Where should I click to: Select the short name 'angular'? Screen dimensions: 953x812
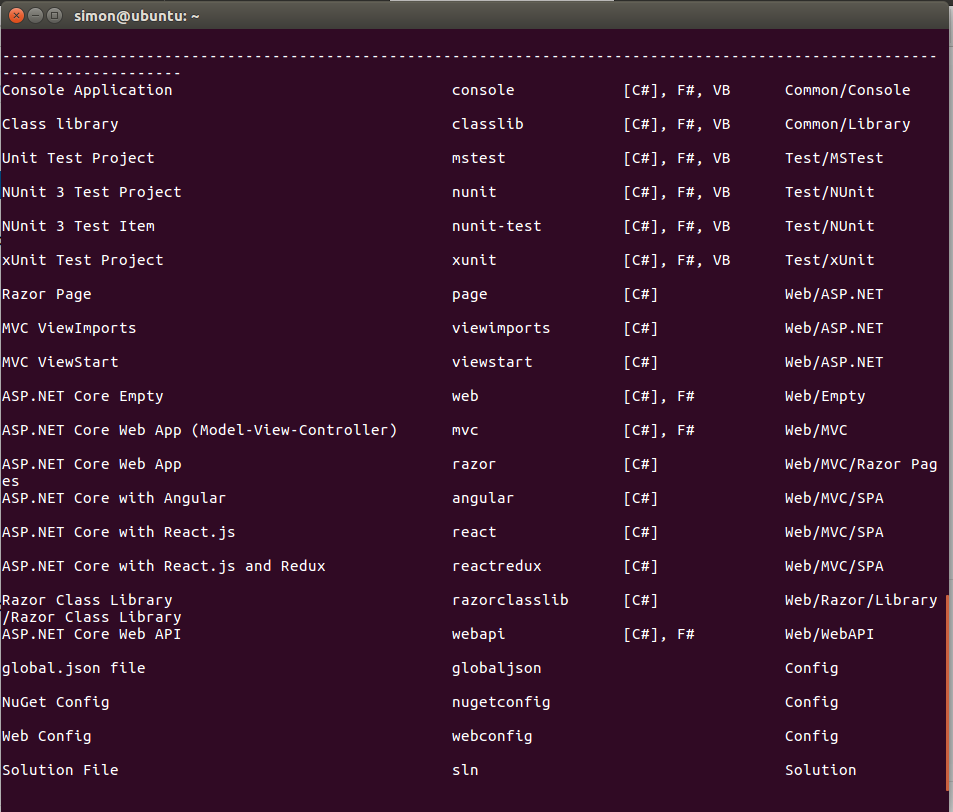pos(483,499)
